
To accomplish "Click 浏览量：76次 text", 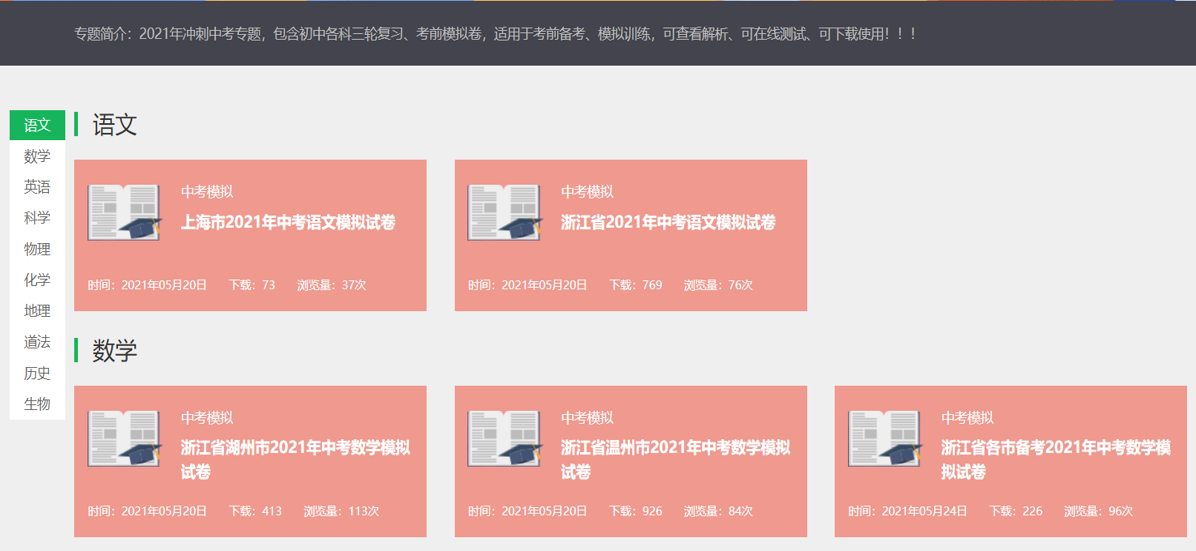I will pos(719,285).
